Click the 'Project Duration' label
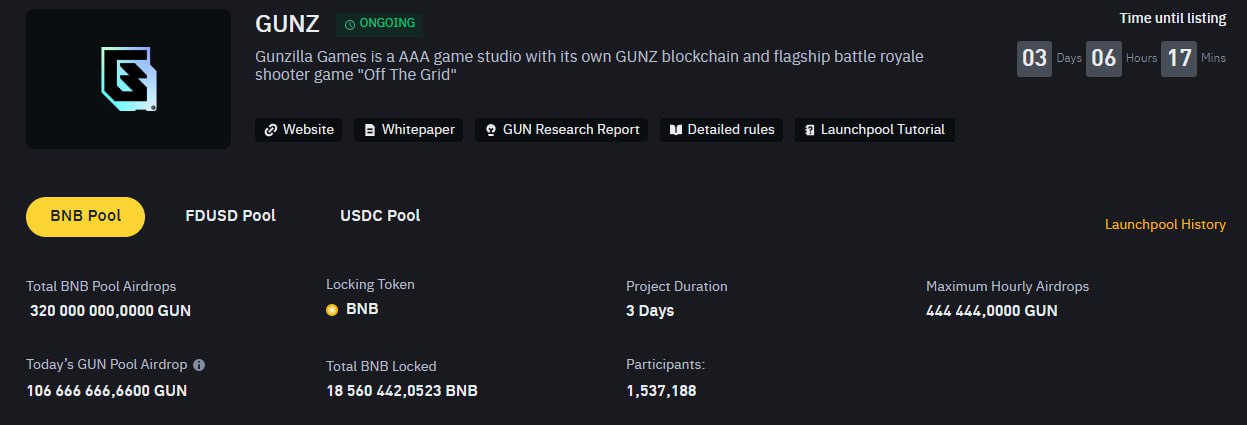Image resolution: width=1247 pixels, height=425 pixels. point(677,286)
